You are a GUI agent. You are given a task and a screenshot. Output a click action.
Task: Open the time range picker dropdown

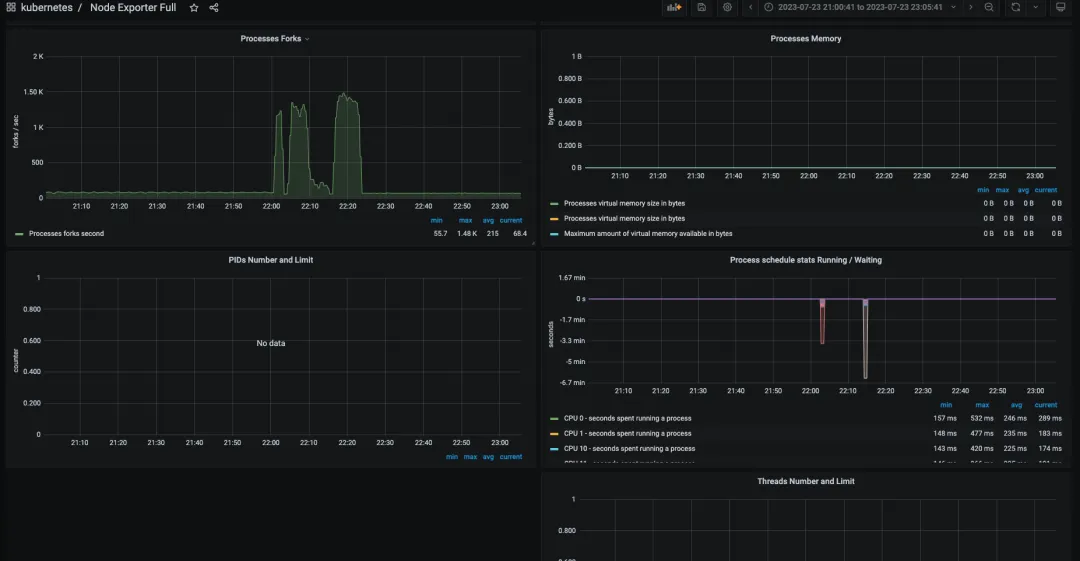click(x=859, y=7)
